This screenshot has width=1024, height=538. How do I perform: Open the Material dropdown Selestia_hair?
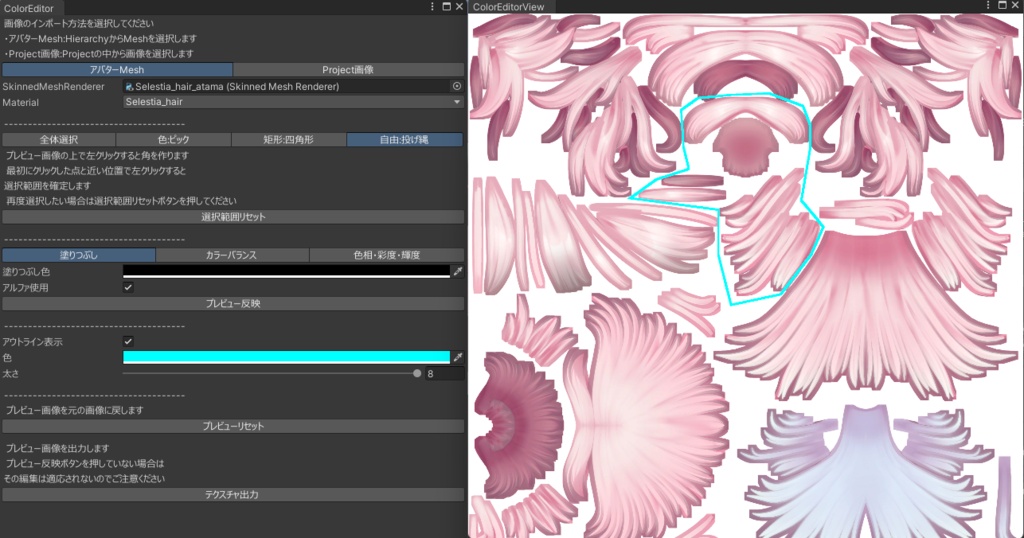[293, 102]
